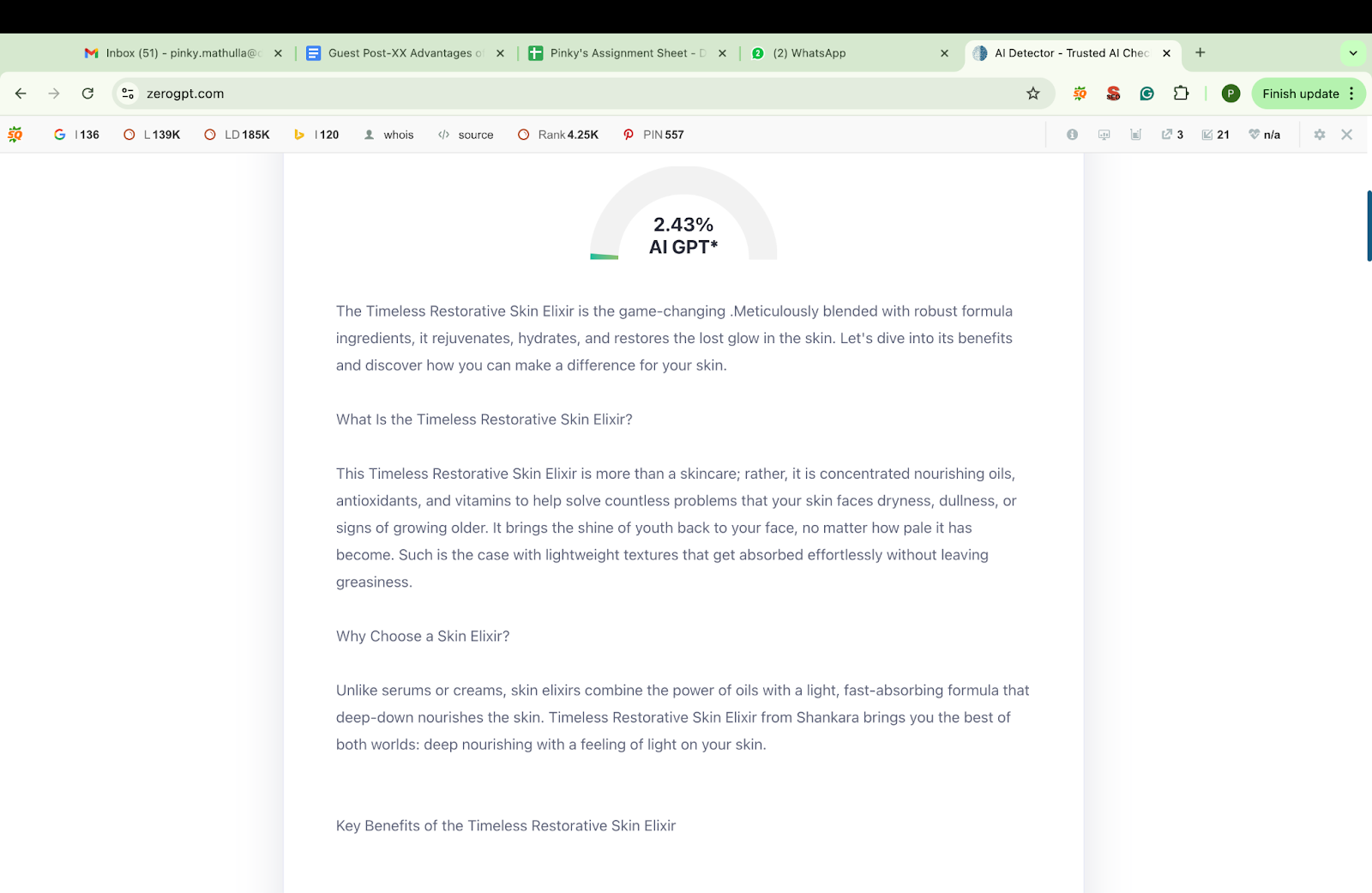1372x893 pixels.
Task: Go back to the previous page
Action: [21, 94]
